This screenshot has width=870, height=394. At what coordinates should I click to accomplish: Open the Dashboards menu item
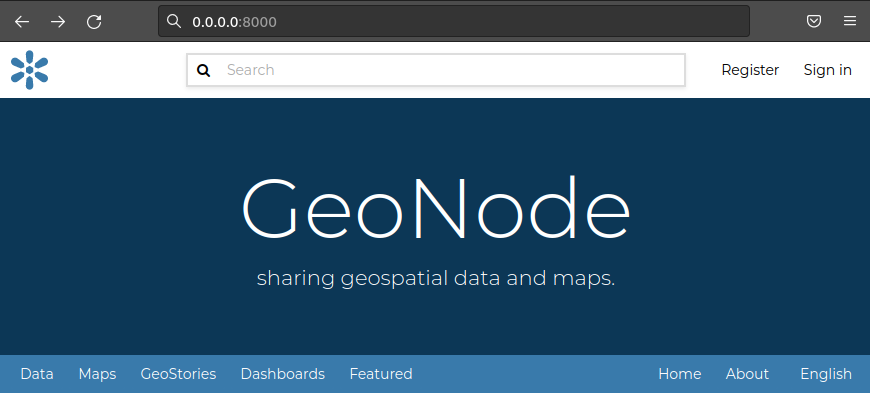pyautogui.click(x=283, y=374)
